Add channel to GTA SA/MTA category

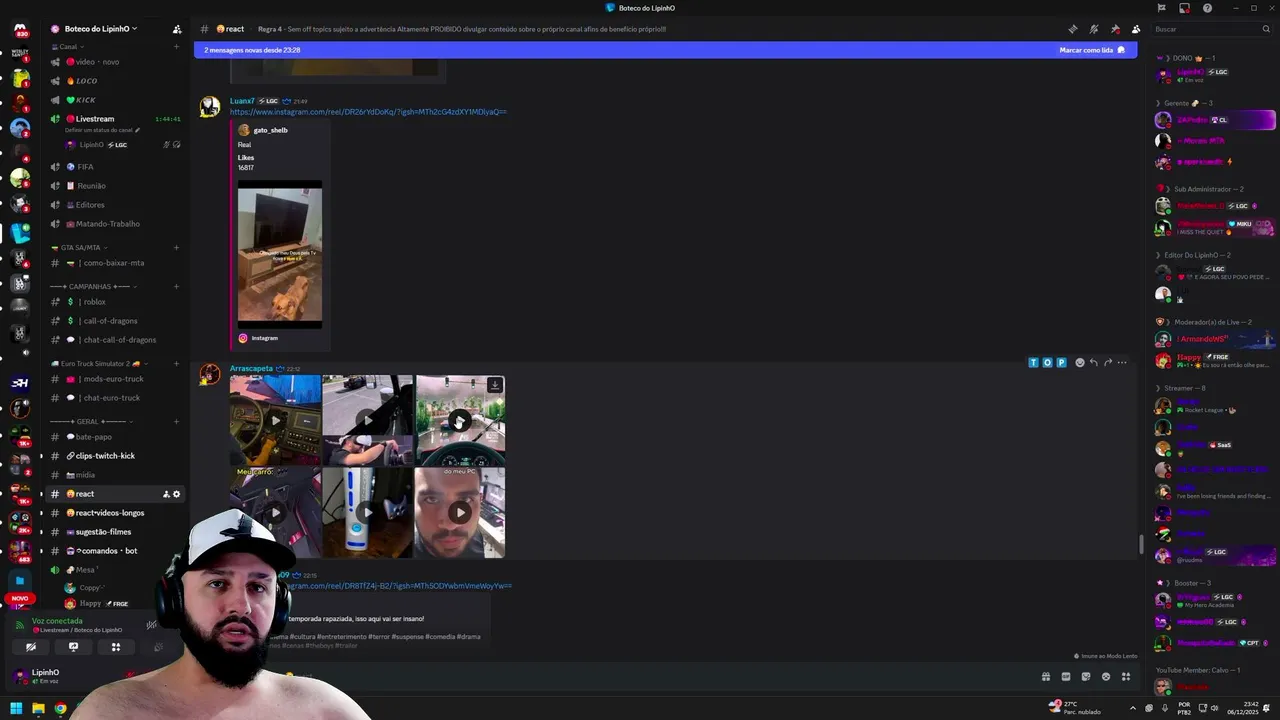point(176,247)
